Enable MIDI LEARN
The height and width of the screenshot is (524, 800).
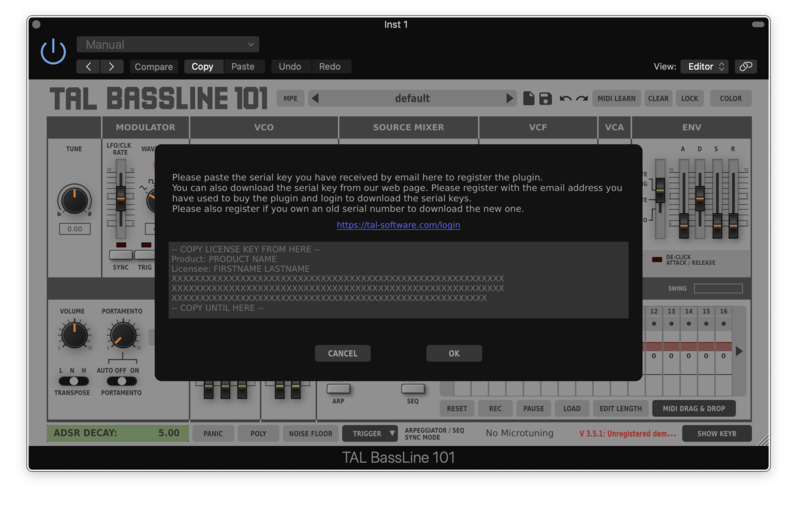click(616, 98)
